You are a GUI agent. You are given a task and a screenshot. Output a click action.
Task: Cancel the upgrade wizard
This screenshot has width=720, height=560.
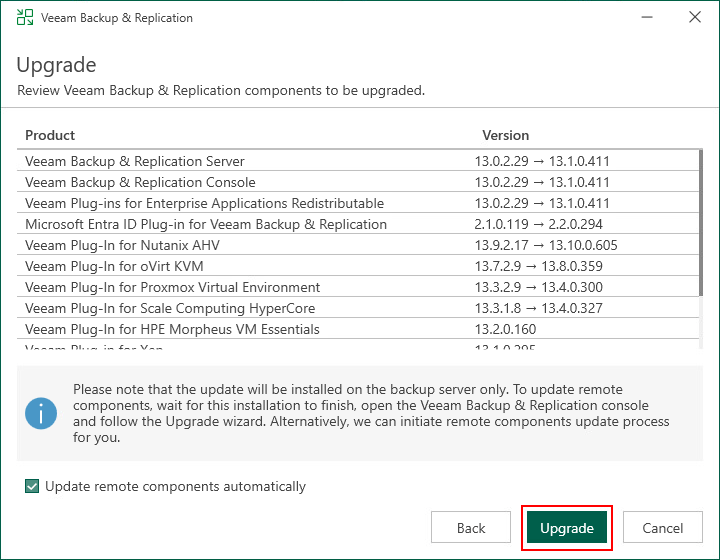point(663,527)
